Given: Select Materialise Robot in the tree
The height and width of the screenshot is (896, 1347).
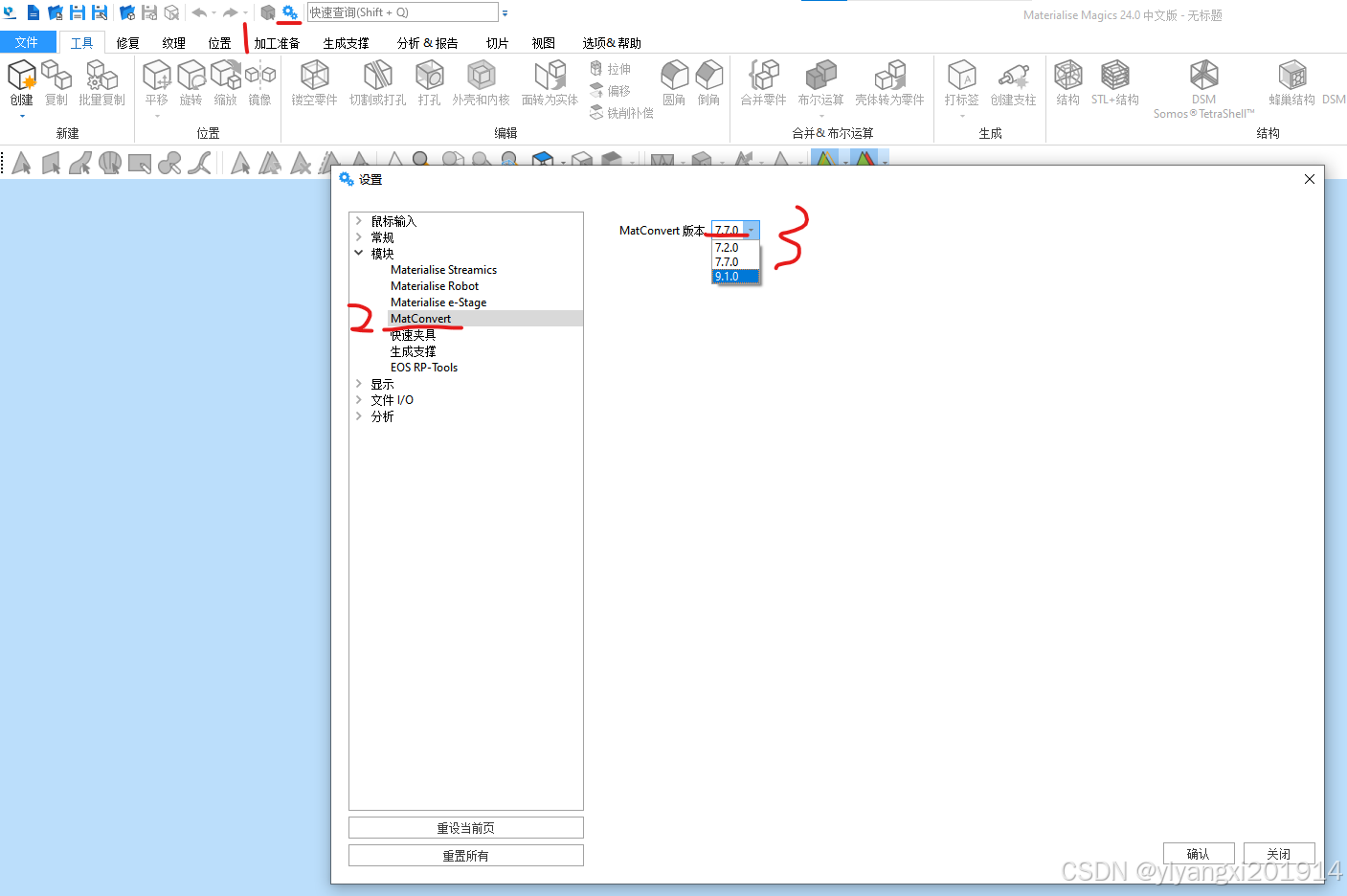Looking at the screenshot, I should click(435, 286).
